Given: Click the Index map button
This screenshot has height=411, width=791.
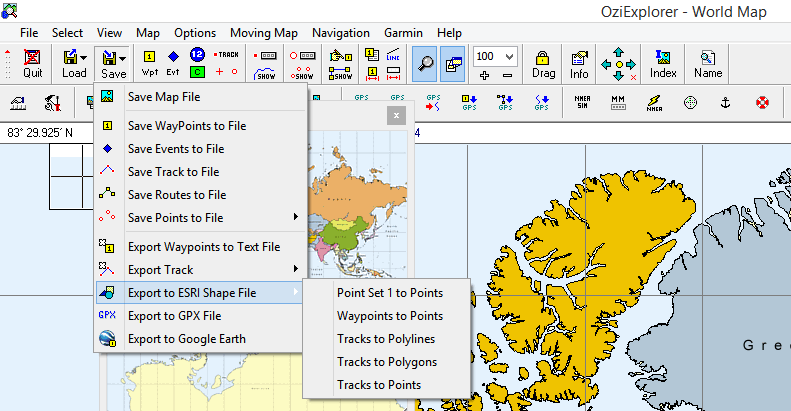Looking at the screenshot, I should coord(663,64).
